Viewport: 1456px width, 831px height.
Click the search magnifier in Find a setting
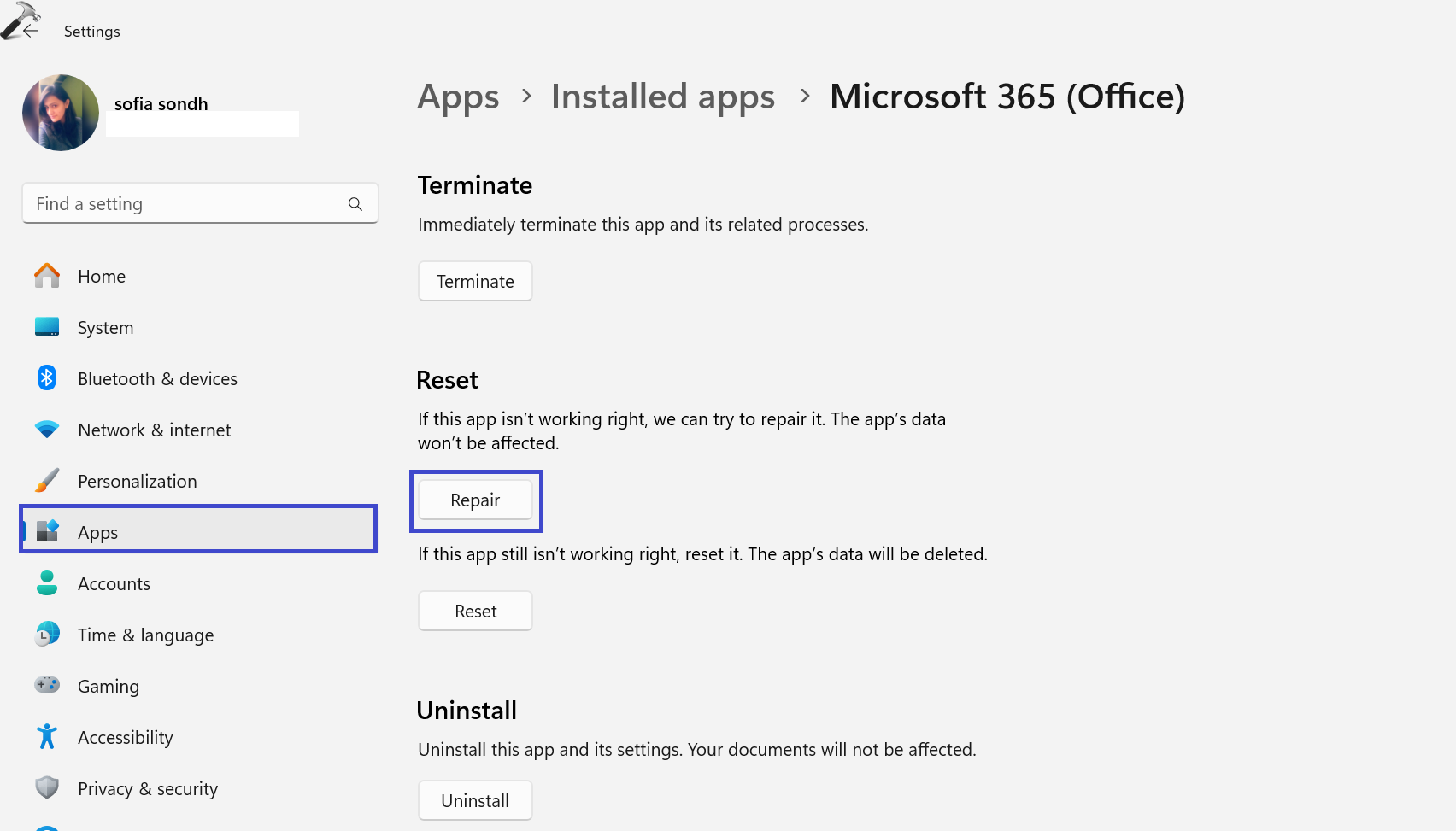[355, 203]
